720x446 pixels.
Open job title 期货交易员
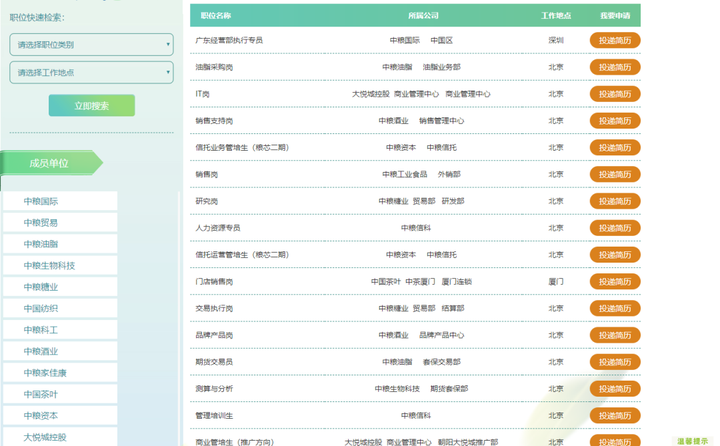214,362
